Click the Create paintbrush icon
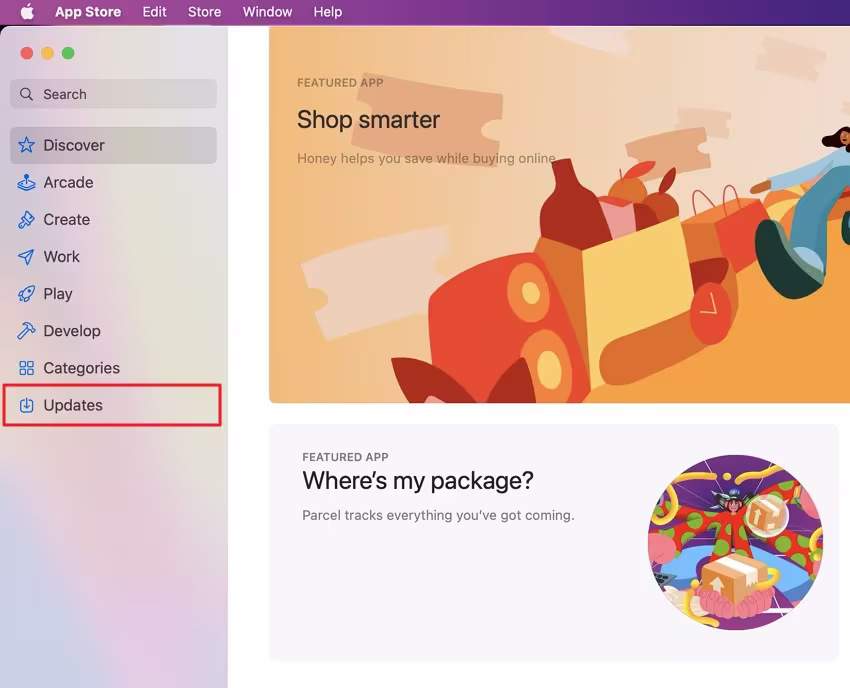The image size is (850, 688). [x=26, y=220]
